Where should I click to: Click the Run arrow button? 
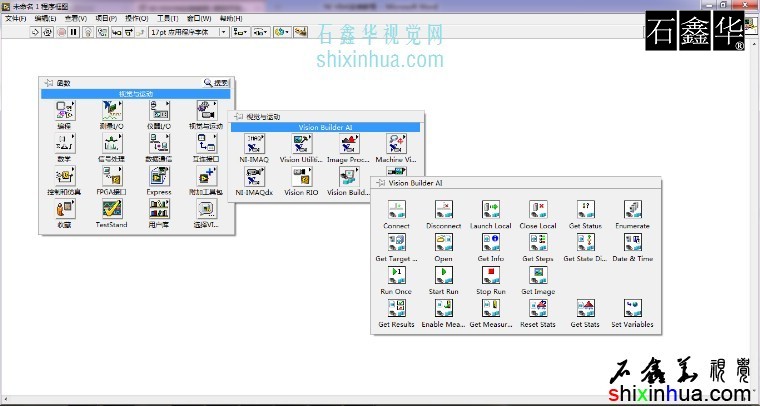35,32
